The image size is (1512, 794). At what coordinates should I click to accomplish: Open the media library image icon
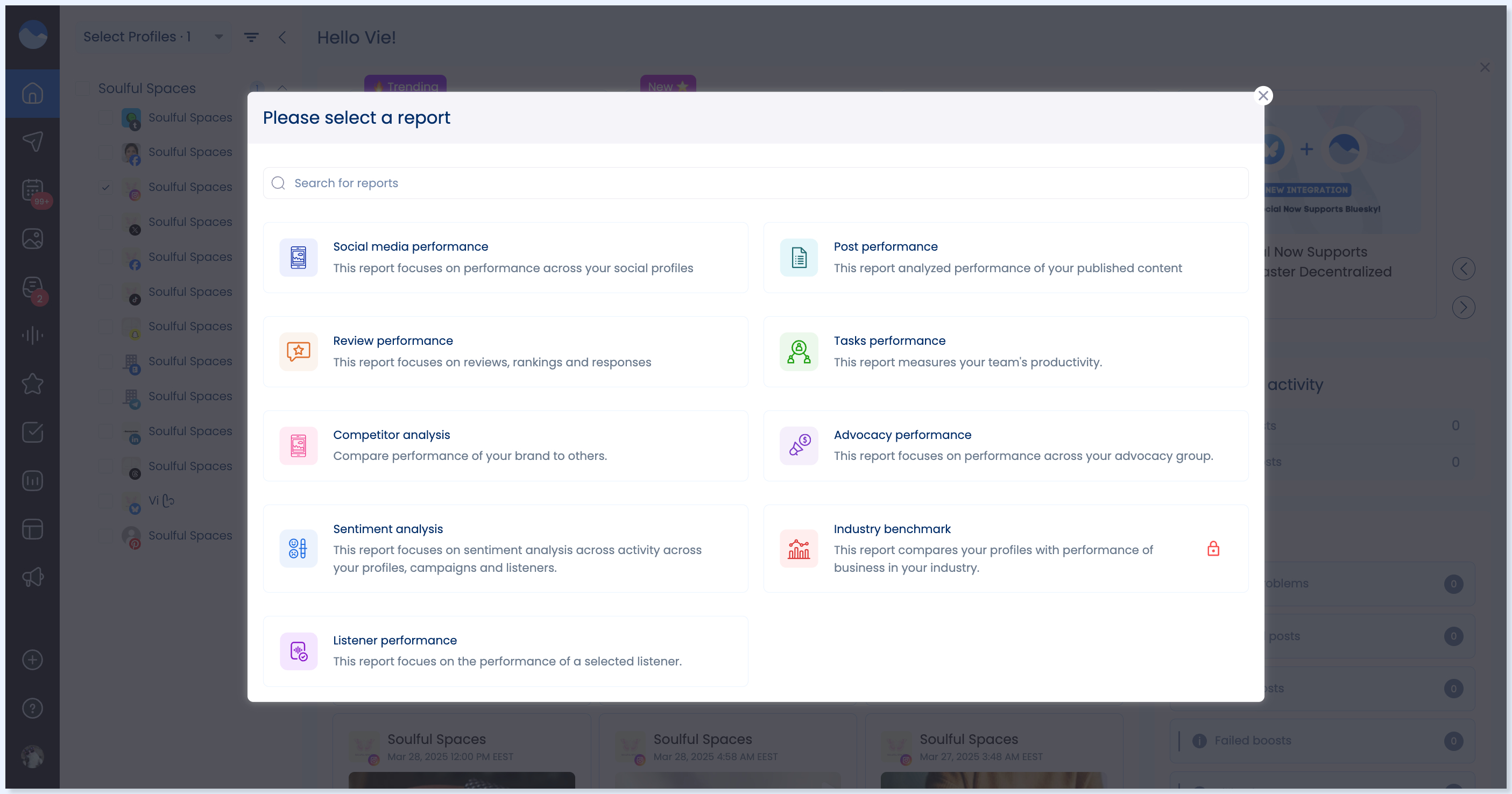[x=32, y=238]
